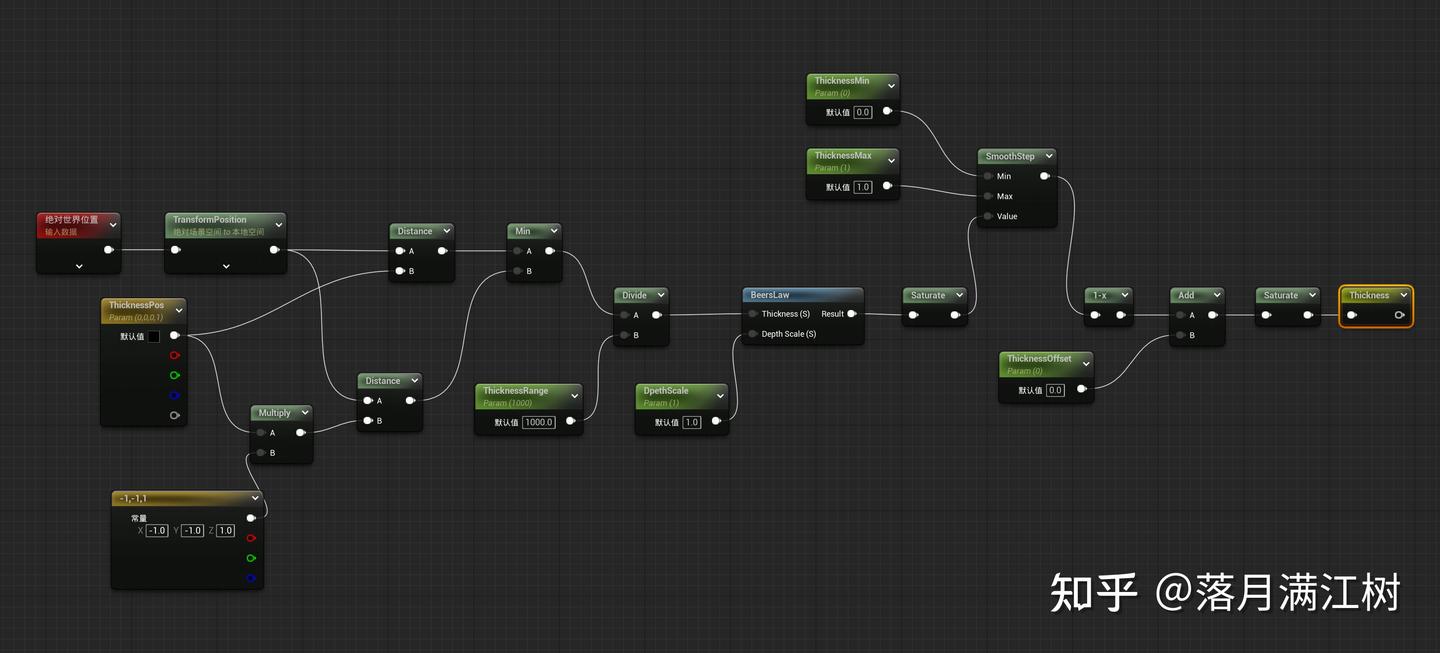
Task: Select the BeersLaw node title
Action: click(770, 295)
